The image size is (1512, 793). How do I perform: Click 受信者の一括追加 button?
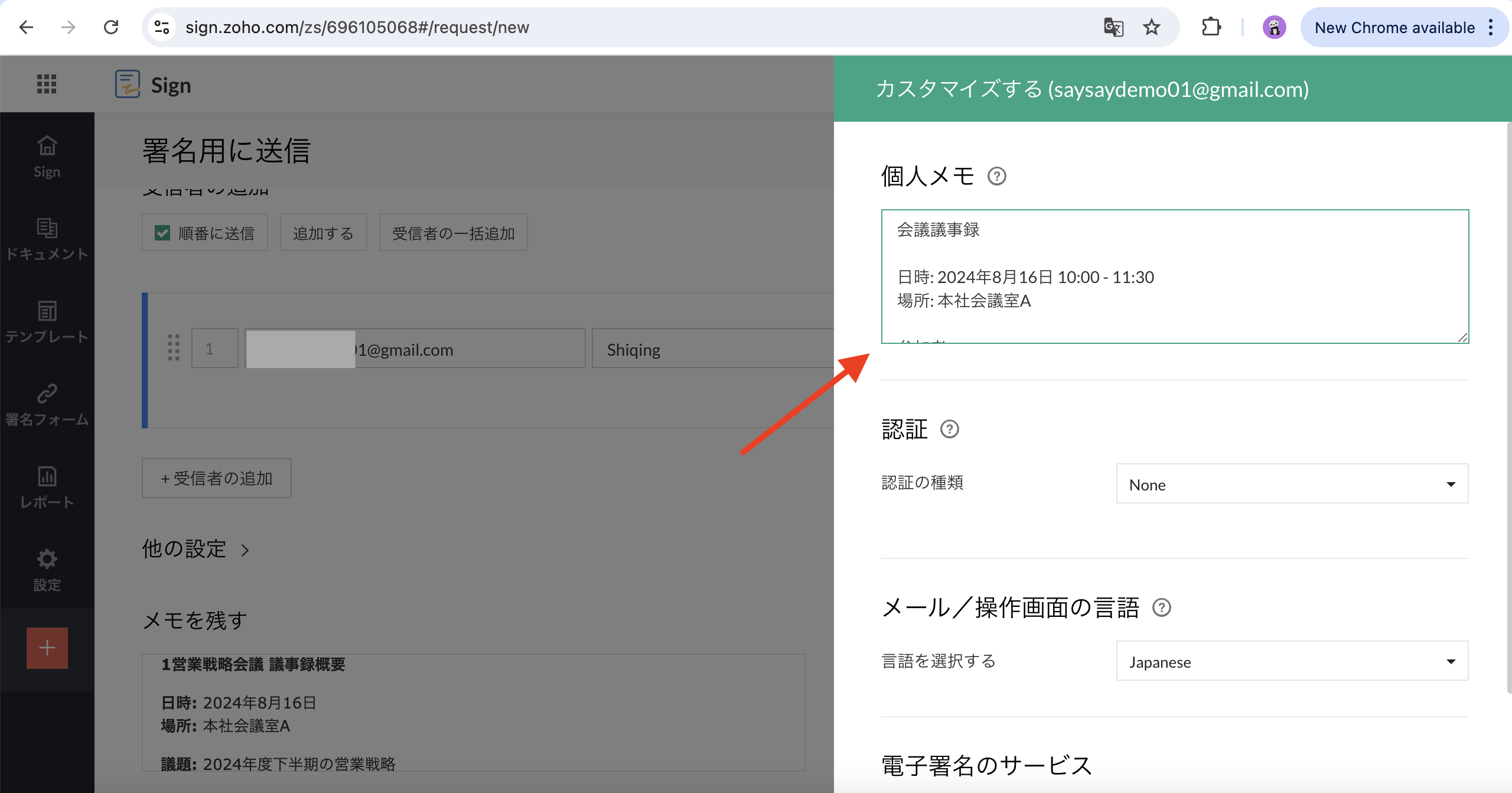click(453, 233)
